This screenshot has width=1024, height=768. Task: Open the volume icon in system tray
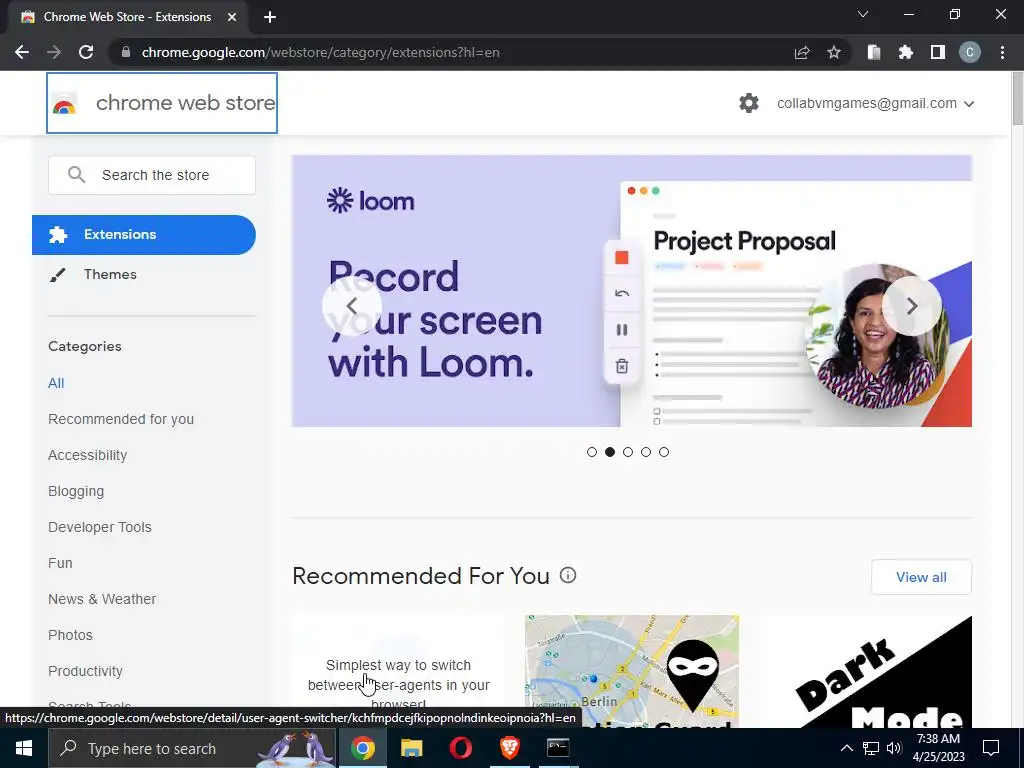pos(894,748)
